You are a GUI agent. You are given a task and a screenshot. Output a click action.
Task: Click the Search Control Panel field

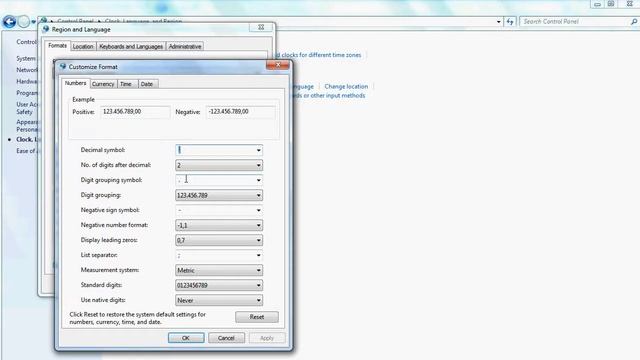[574, 22]
